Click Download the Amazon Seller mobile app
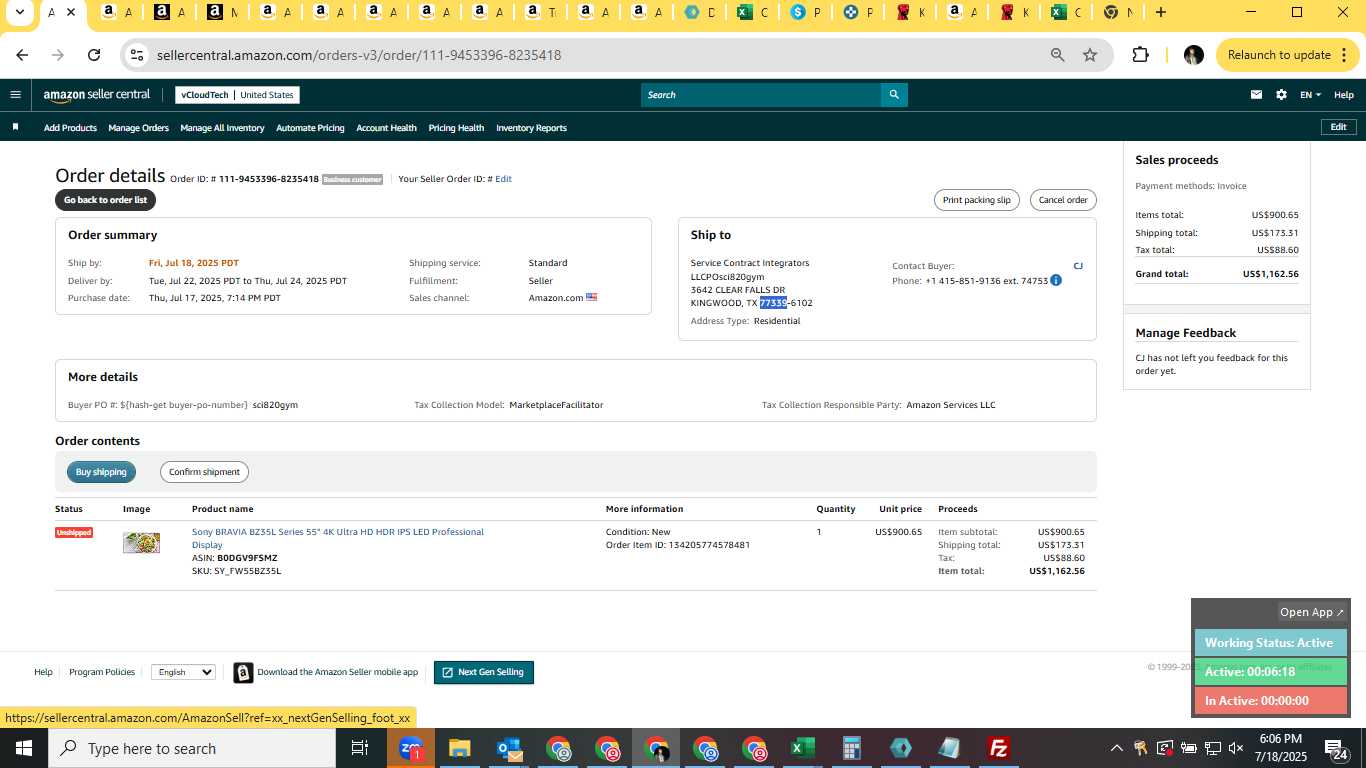The image size is (1366, 768). [337, 672]
